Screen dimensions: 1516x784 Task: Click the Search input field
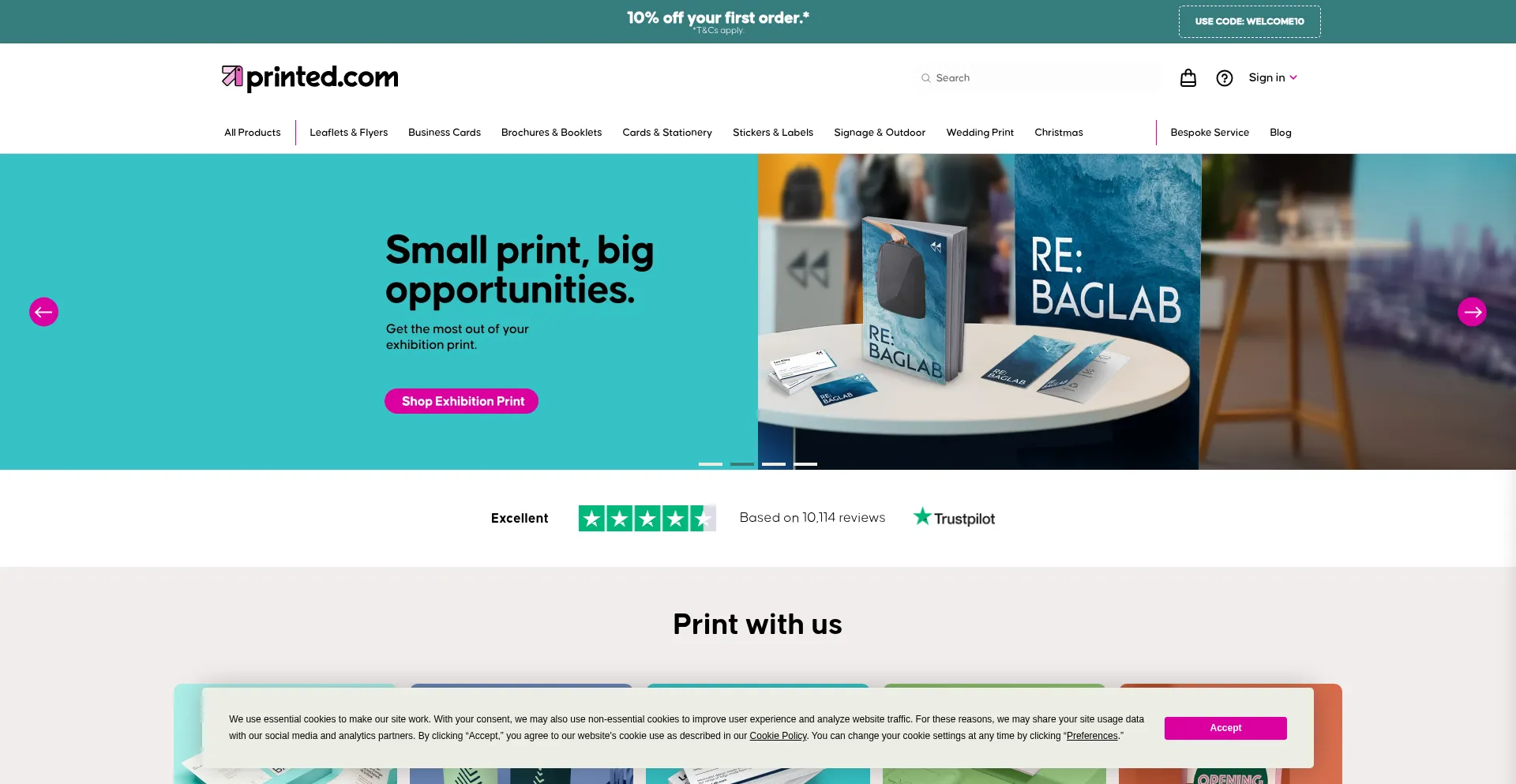pos(1038,78)
